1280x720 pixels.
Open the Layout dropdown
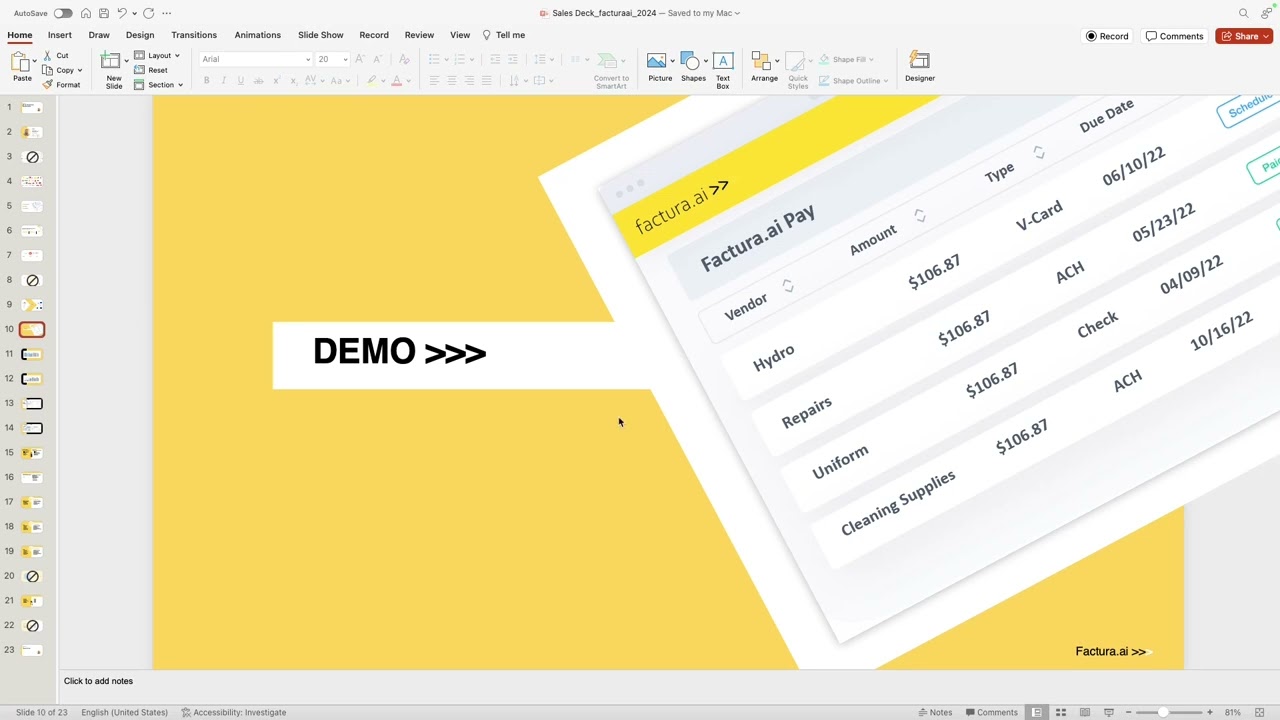point(157,56)
